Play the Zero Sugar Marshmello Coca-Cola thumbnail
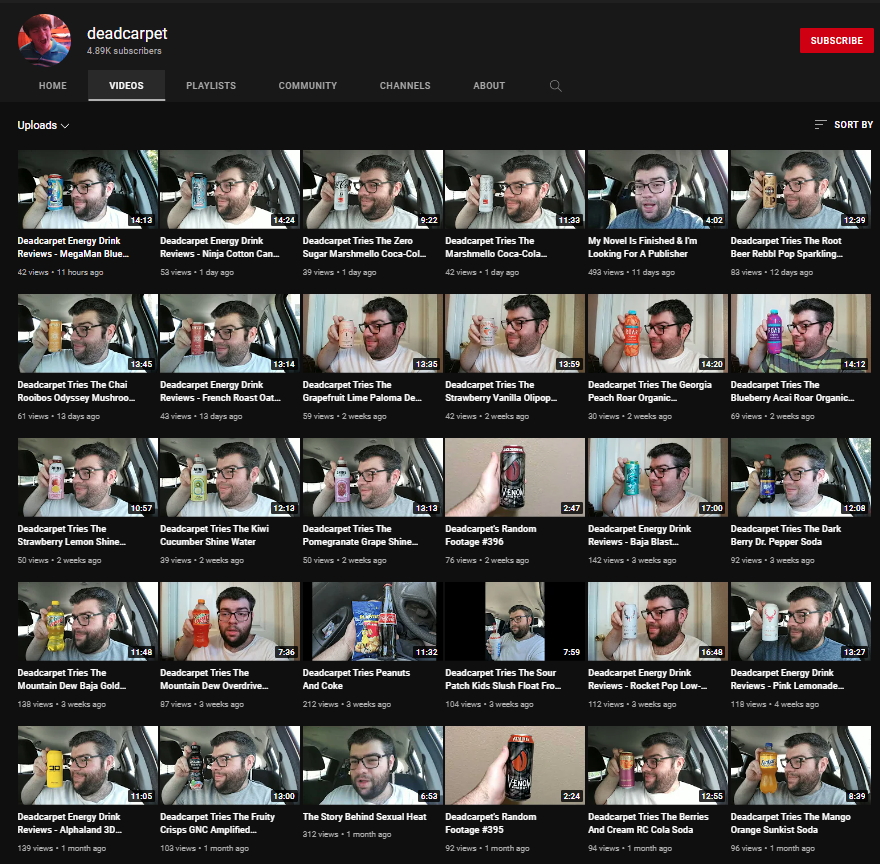The width and height of the screenshot is (880, 864). click(x=373, y=189)
